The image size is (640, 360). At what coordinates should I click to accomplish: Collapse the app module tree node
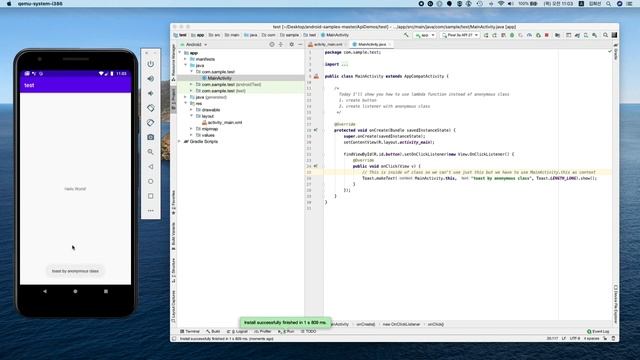point(180,53)
